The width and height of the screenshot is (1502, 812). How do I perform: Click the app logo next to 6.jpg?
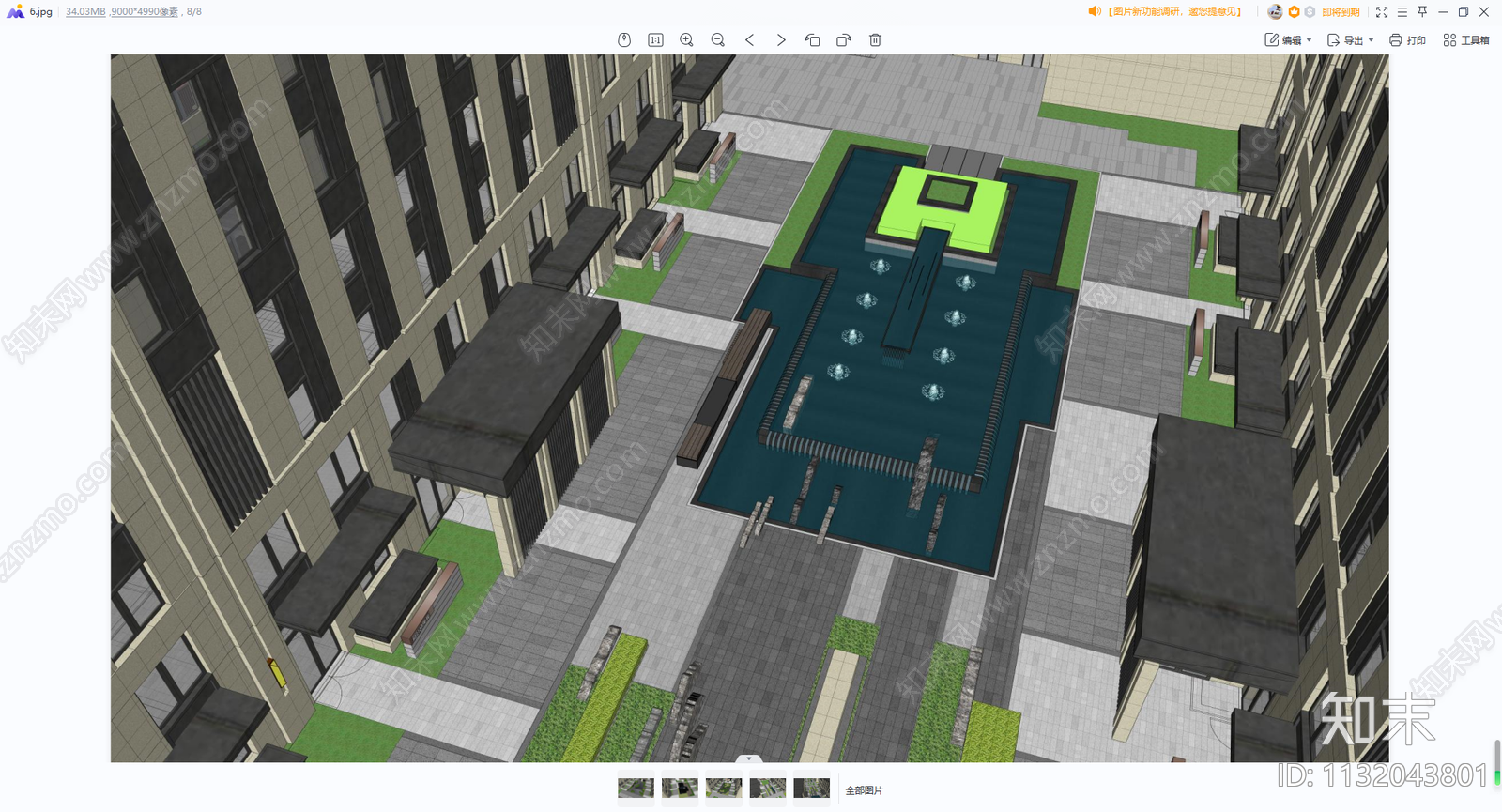(15, 11)
